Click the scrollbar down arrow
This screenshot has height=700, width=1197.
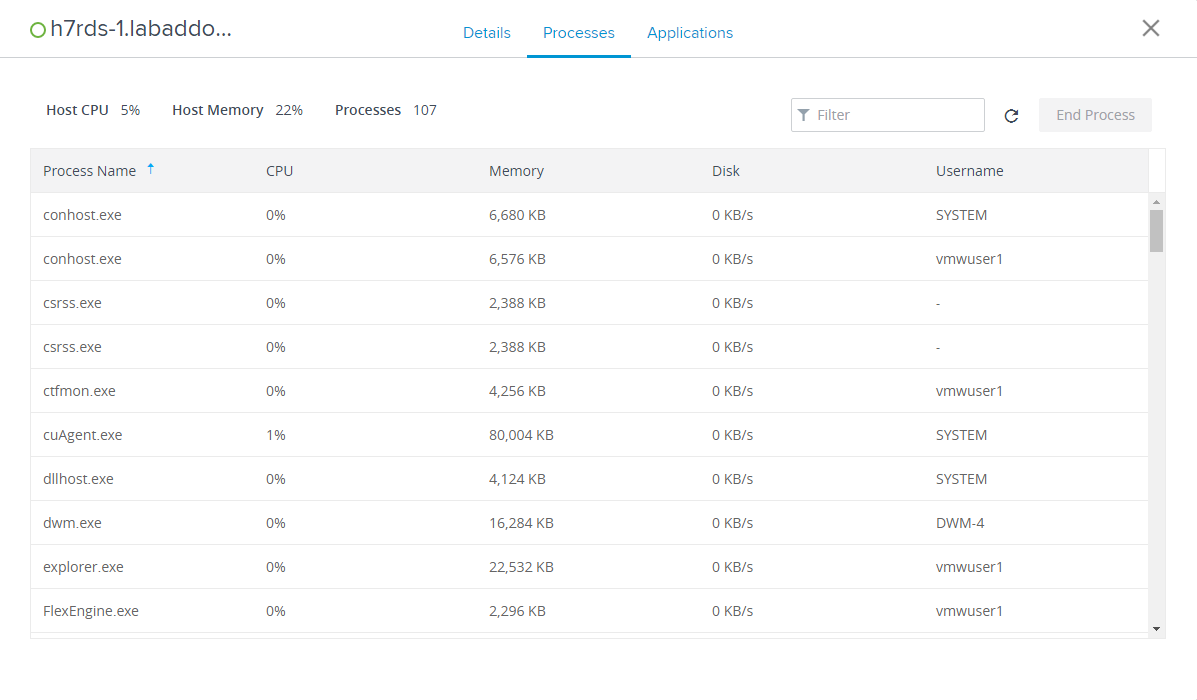1156,629
